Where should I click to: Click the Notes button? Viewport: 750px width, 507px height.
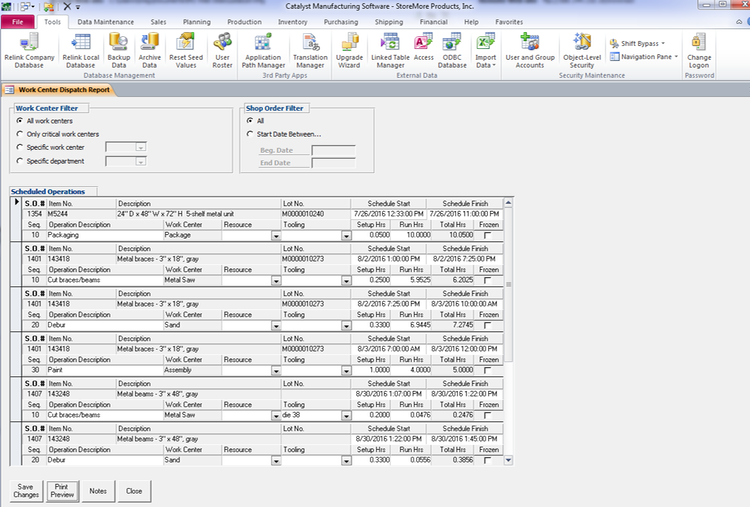98,491
